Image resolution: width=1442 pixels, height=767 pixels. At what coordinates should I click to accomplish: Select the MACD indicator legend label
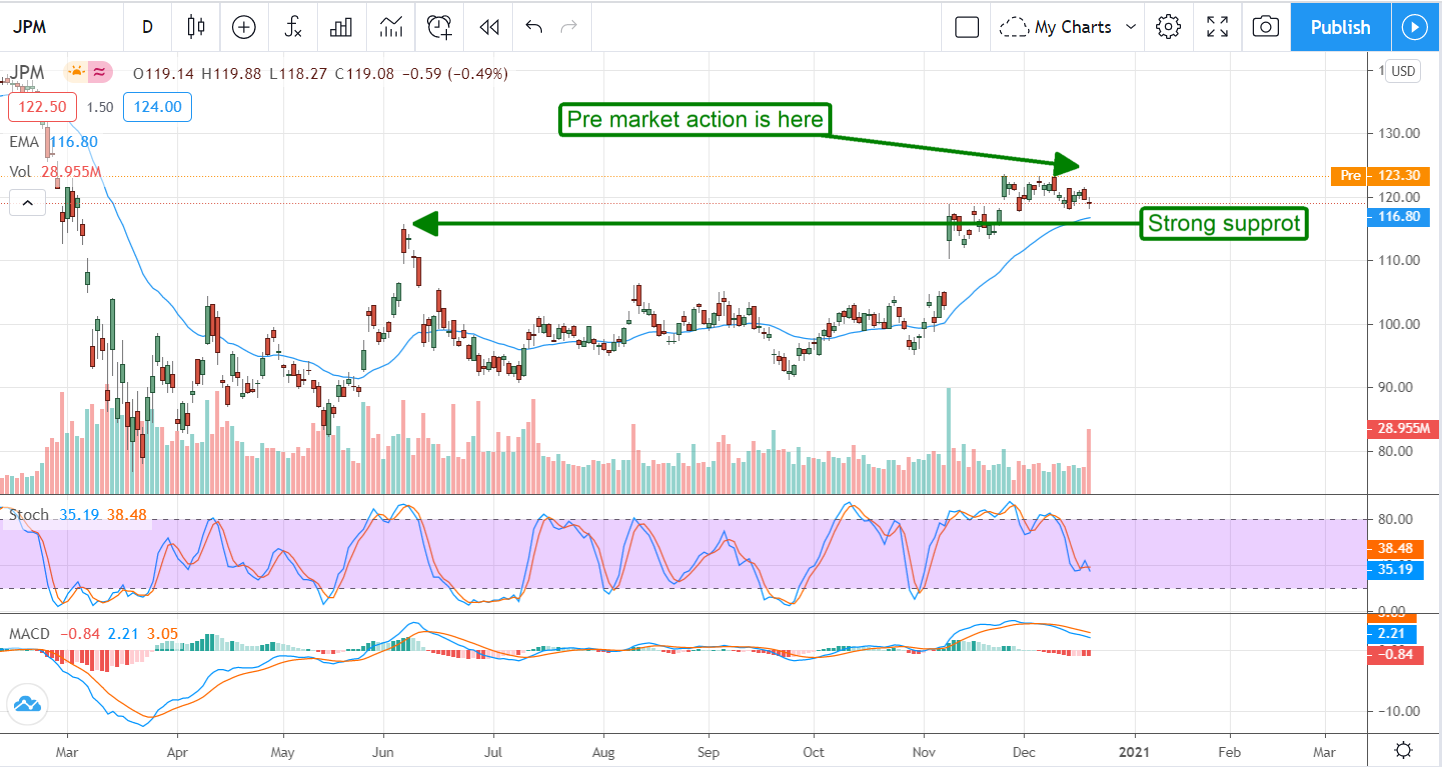[x=31, y=634]
